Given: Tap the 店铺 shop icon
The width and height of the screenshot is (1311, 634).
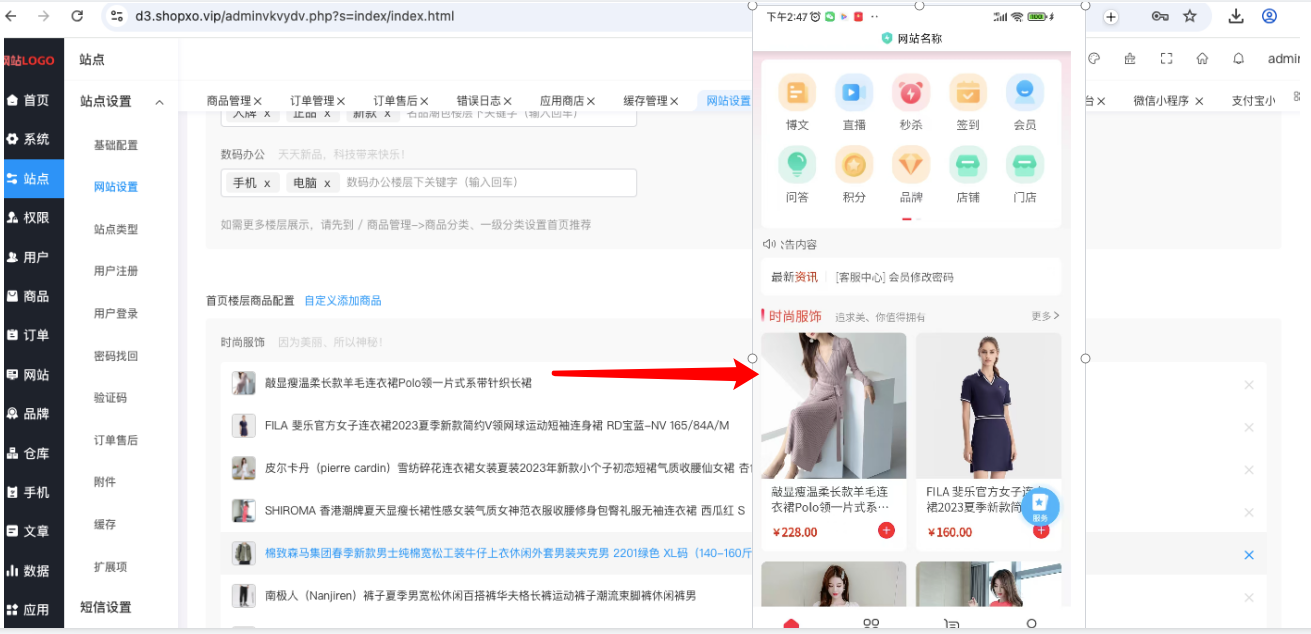Looking at the screenshot, I should tap(968, 165).
